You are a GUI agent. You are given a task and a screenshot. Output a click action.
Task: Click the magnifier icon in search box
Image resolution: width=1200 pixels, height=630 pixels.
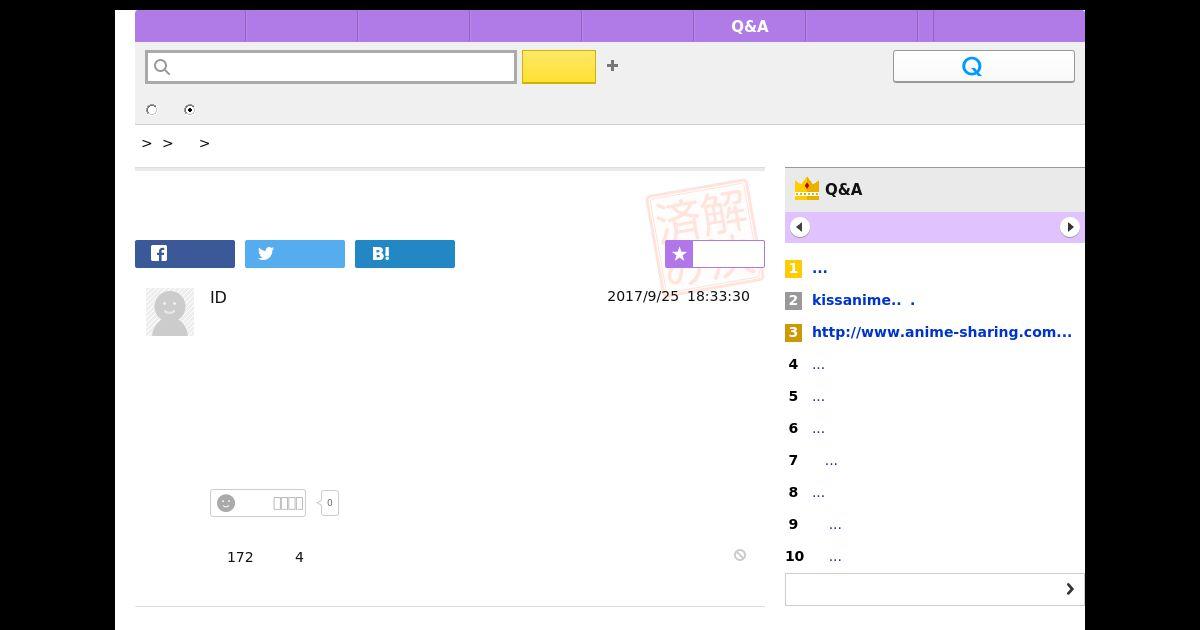(x=162, y=67)
